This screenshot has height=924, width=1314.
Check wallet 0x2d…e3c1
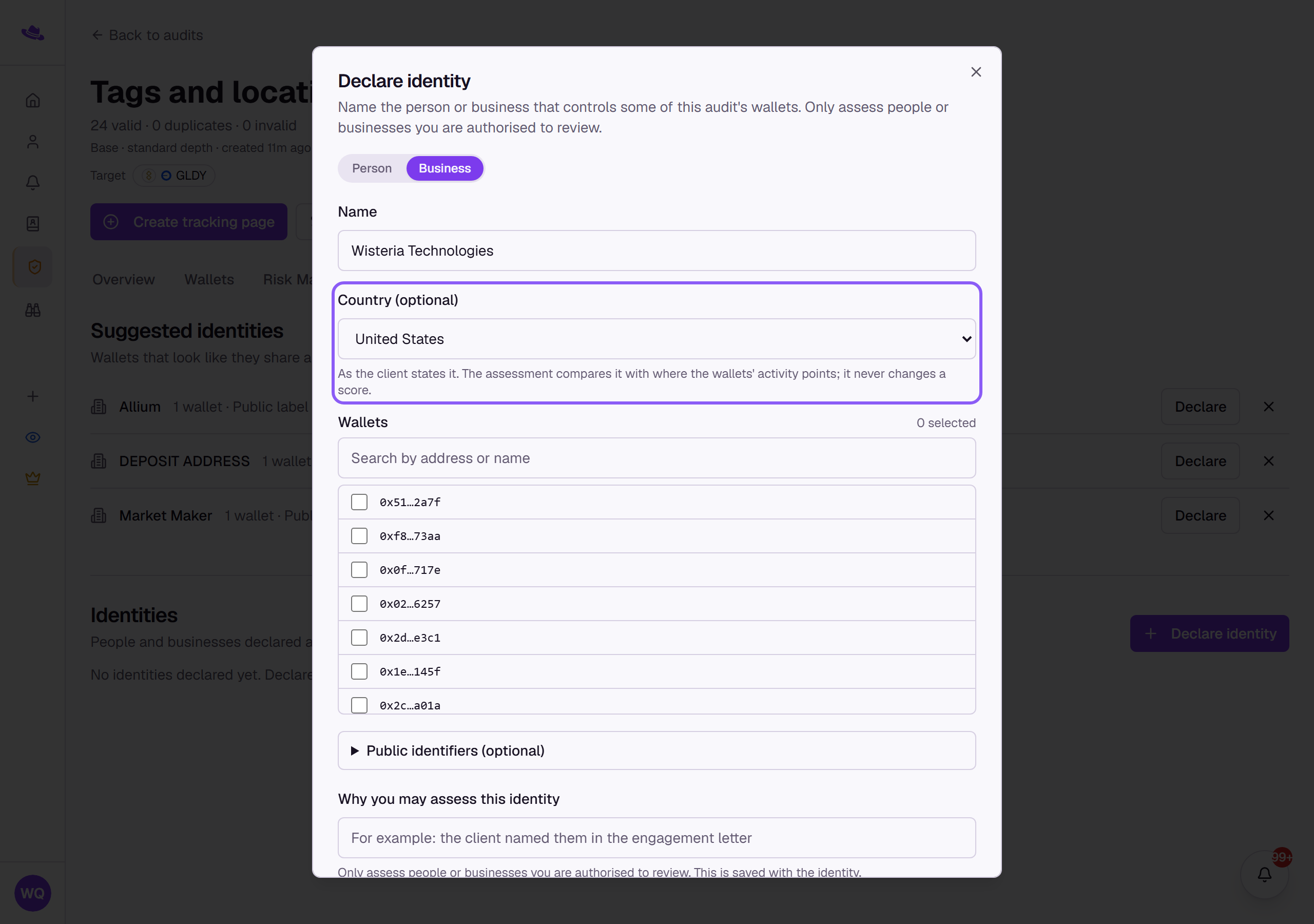point(359,637)
